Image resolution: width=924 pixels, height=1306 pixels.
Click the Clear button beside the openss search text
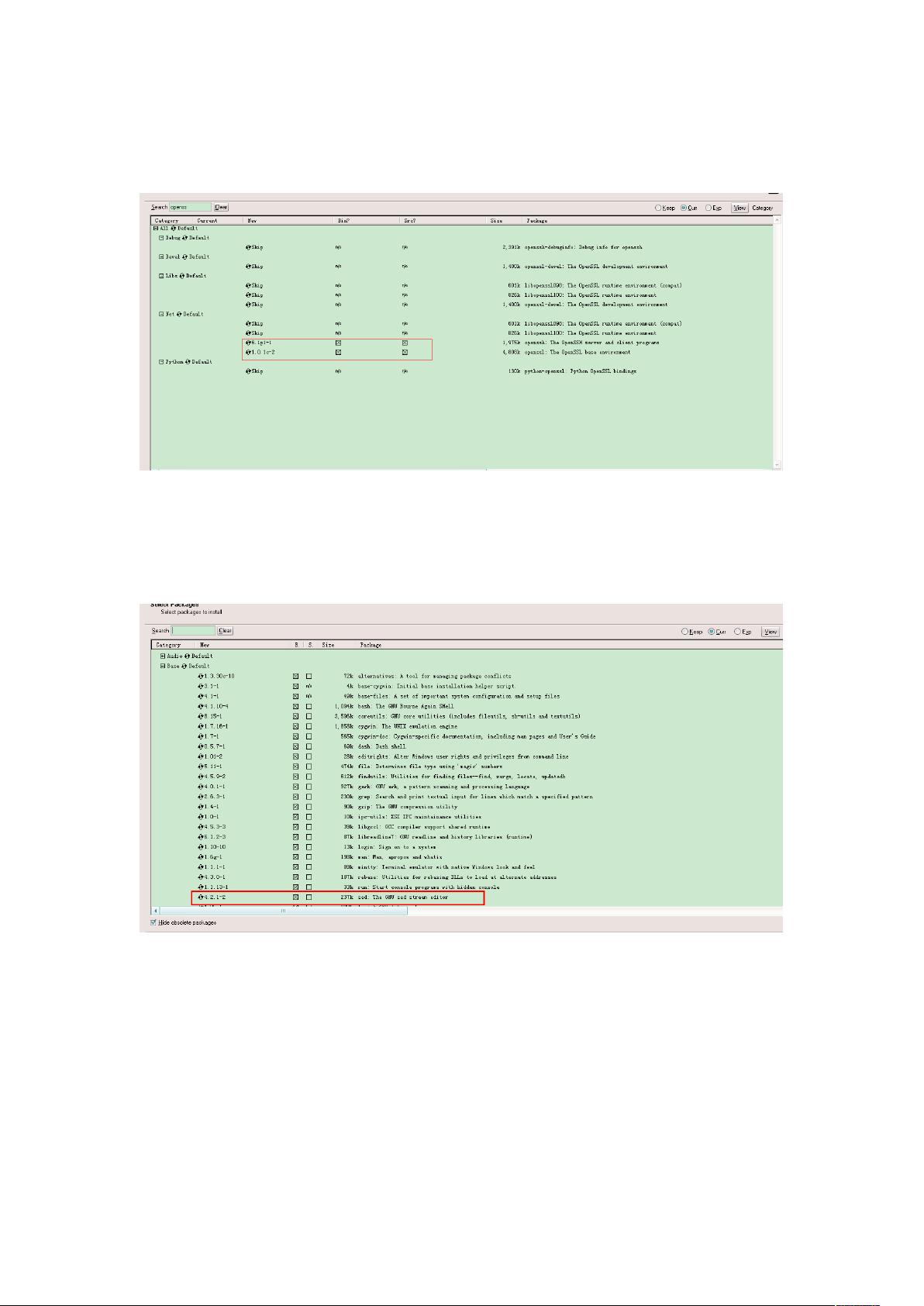221,207
